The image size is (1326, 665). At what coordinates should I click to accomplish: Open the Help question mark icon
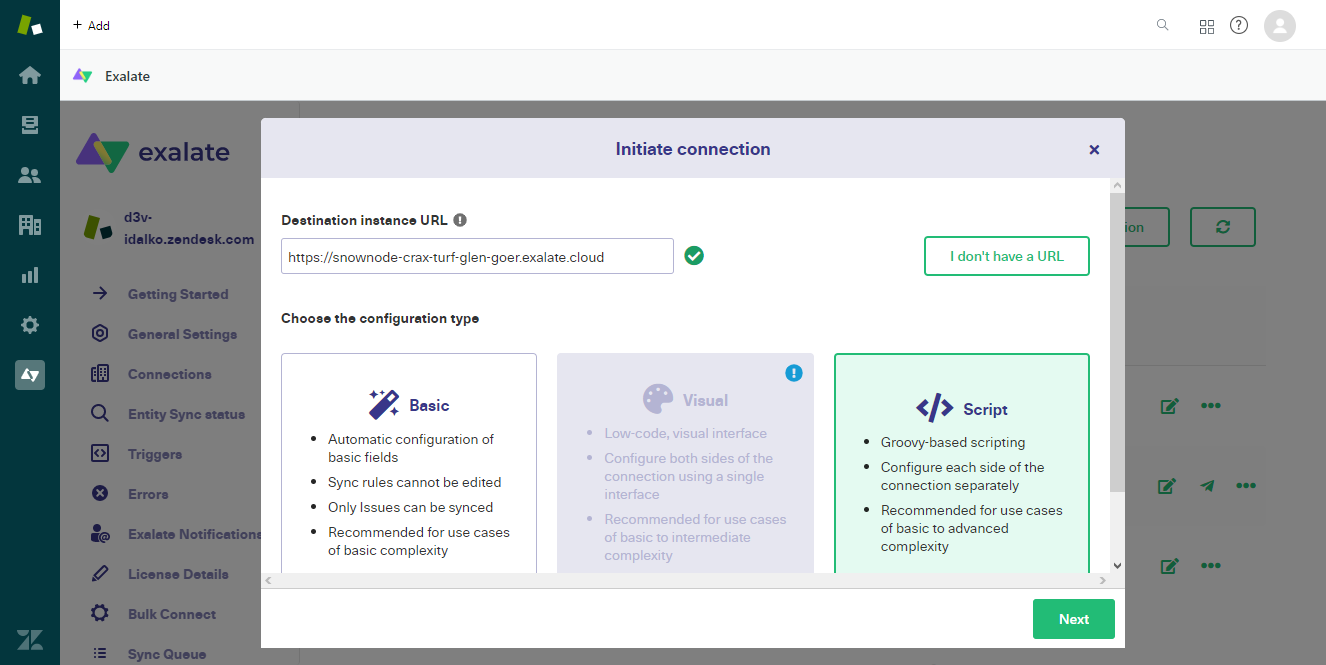[x=1239, y=25]
